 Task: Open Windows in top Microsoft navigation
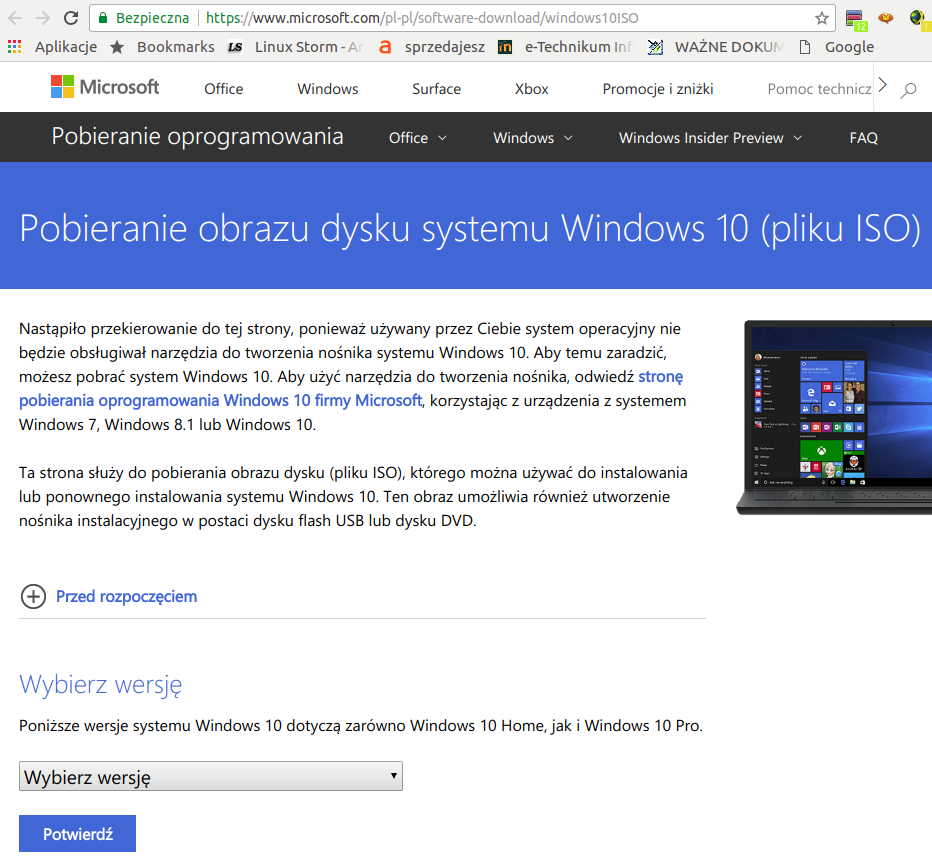tap(328, 89)
